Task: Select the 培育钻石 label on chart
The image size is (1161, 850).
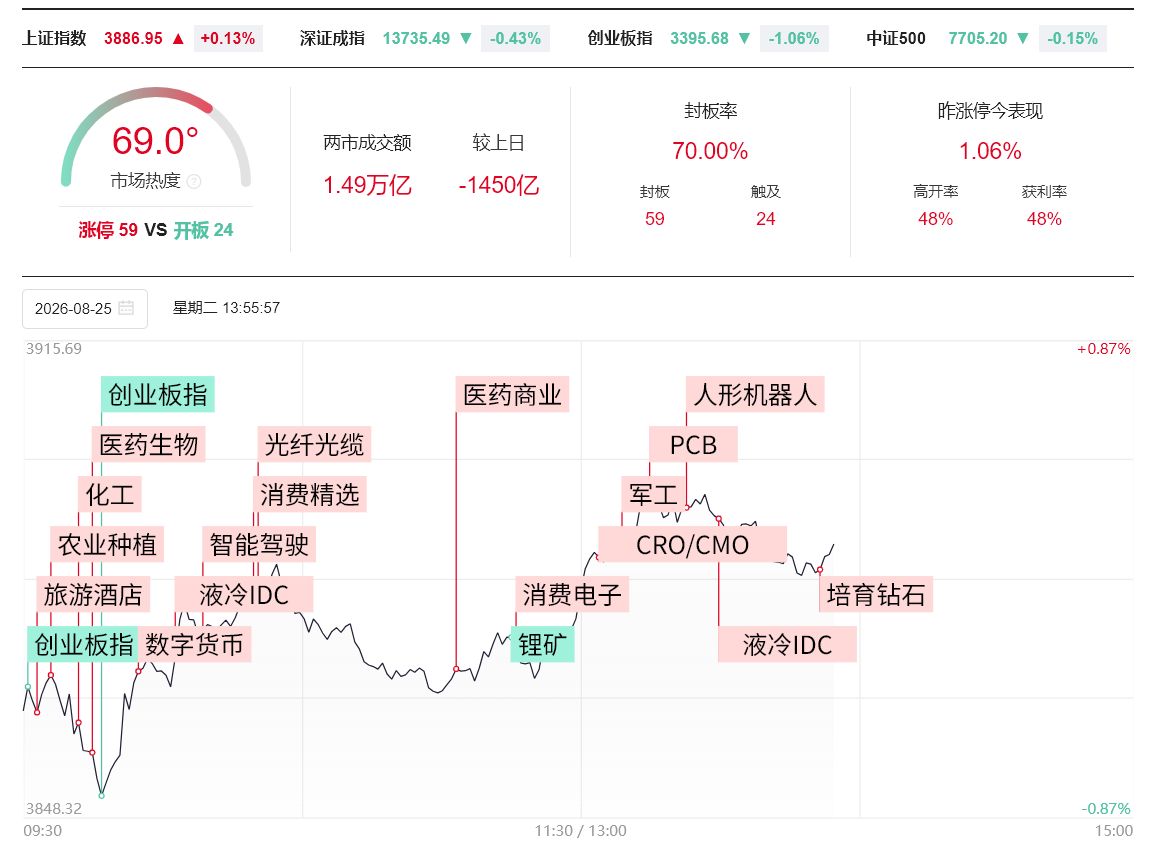Action: [876, 595]
